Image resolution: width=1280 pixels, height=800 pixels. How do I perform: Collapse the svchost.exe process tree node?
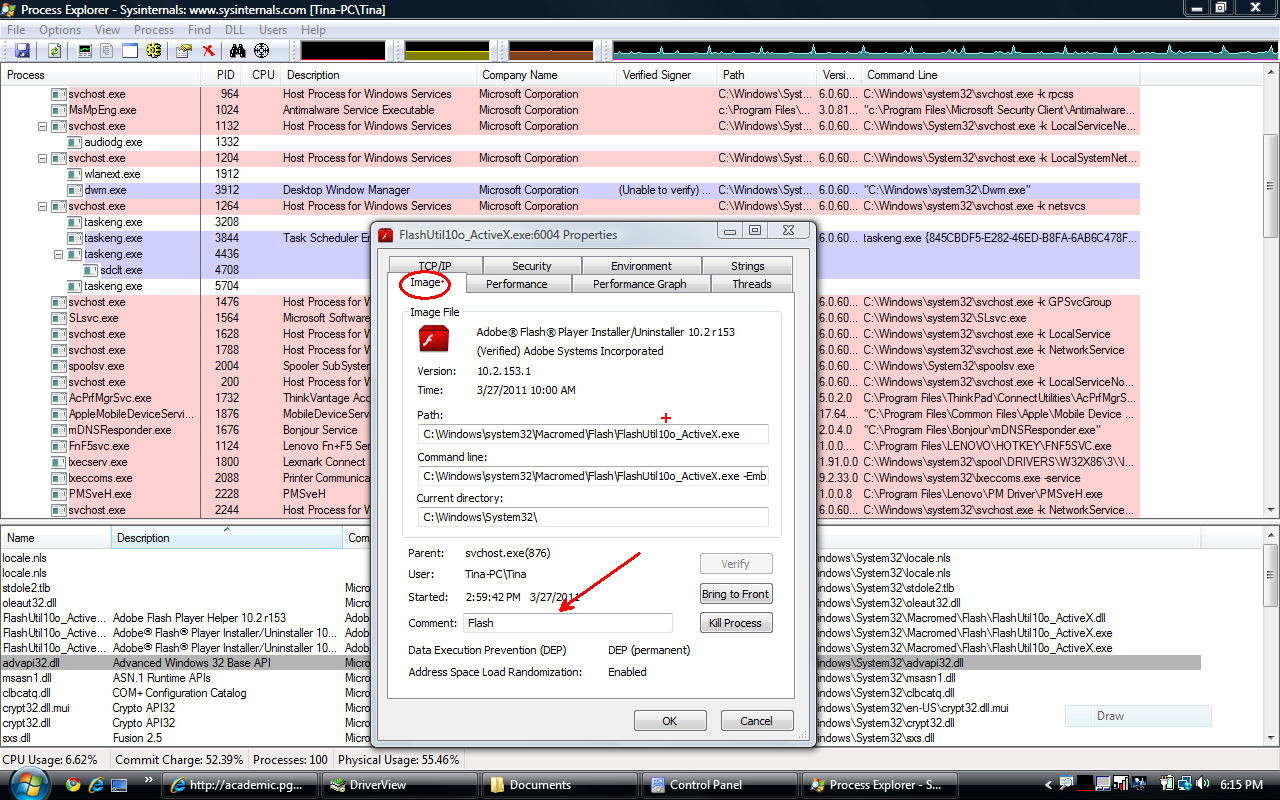42,206
